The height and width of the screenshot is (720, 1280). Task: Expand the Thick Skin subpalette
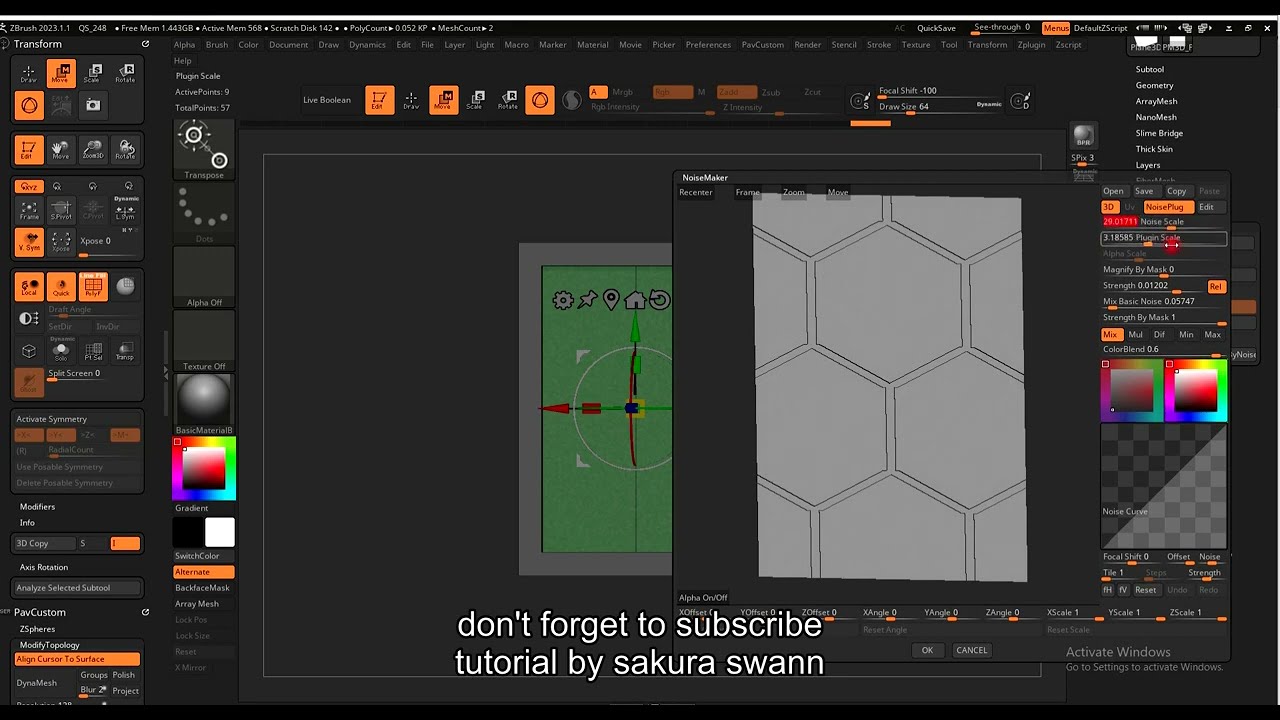1154,149
